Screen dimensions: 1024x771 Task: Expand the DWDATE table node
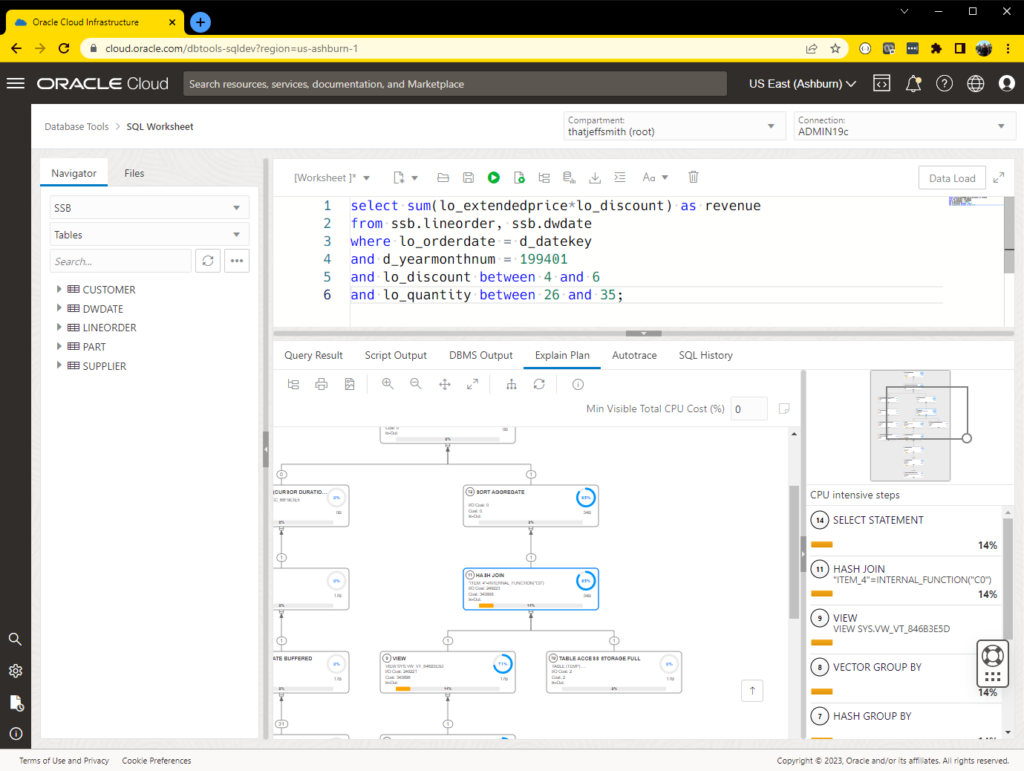click(59, 307)
